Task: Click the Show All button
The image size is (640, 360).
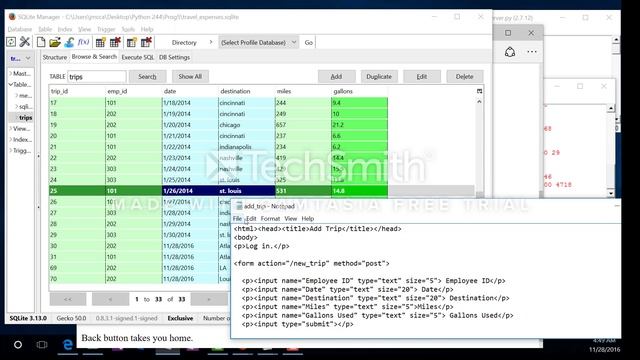Action: click(x=190, y=76)
